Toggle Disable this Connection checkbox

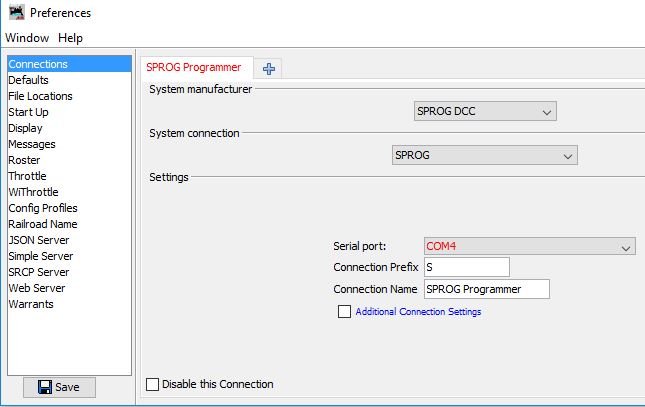(x=152, y=384)
